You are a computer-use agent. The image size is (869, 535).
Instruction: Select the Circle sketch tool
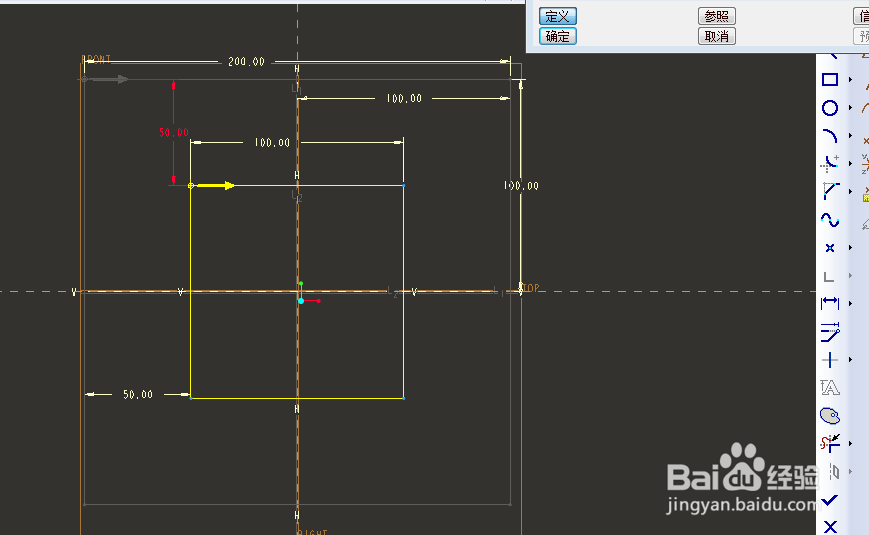[x=830, y=108]
